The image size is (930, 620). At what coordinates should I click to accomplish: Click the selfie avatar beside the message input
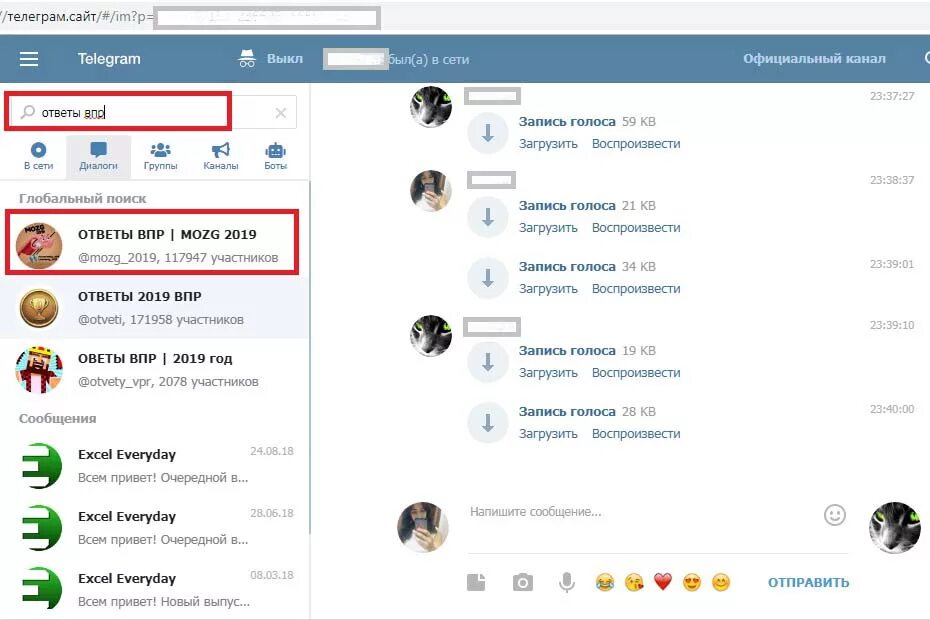click(x=423, y=527)
